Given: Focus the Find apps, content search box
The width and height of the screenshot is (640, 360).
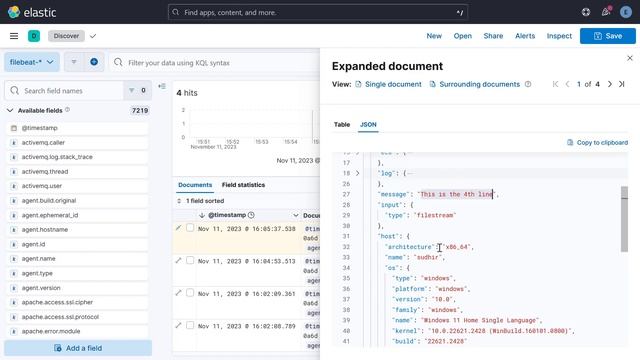Looking at the screenshot, I should click(x=318, y=12).
